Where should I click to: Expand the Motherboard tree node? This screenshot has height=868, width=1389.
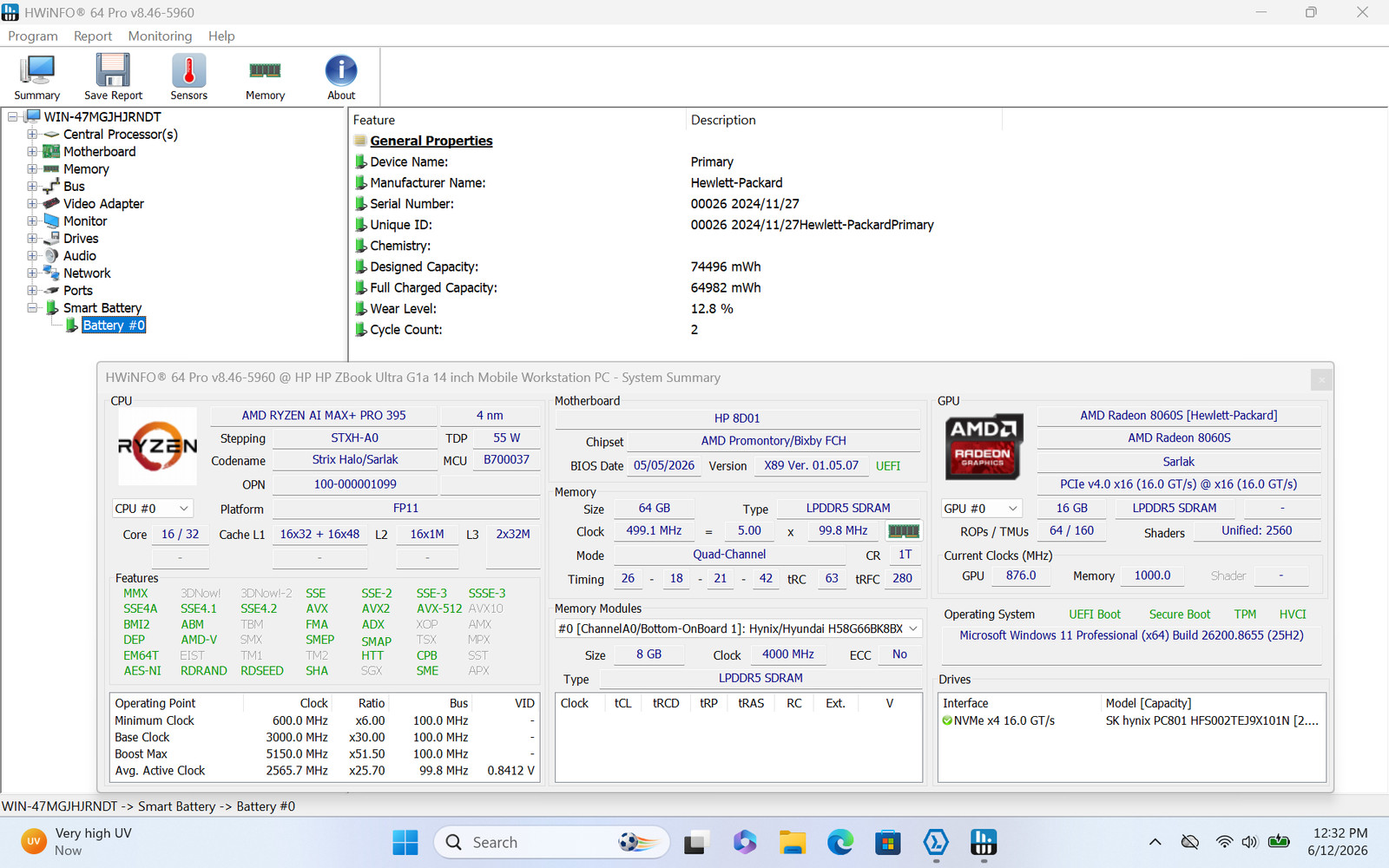(32, 152)
